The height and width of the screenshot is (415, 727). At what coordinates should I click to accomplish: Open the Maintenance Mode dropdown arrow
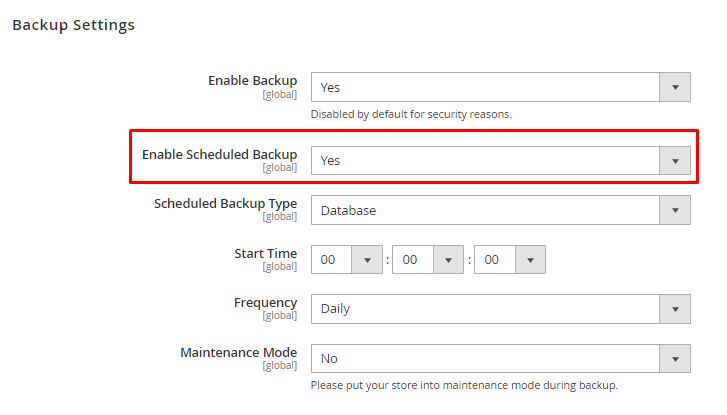(675, 358)
